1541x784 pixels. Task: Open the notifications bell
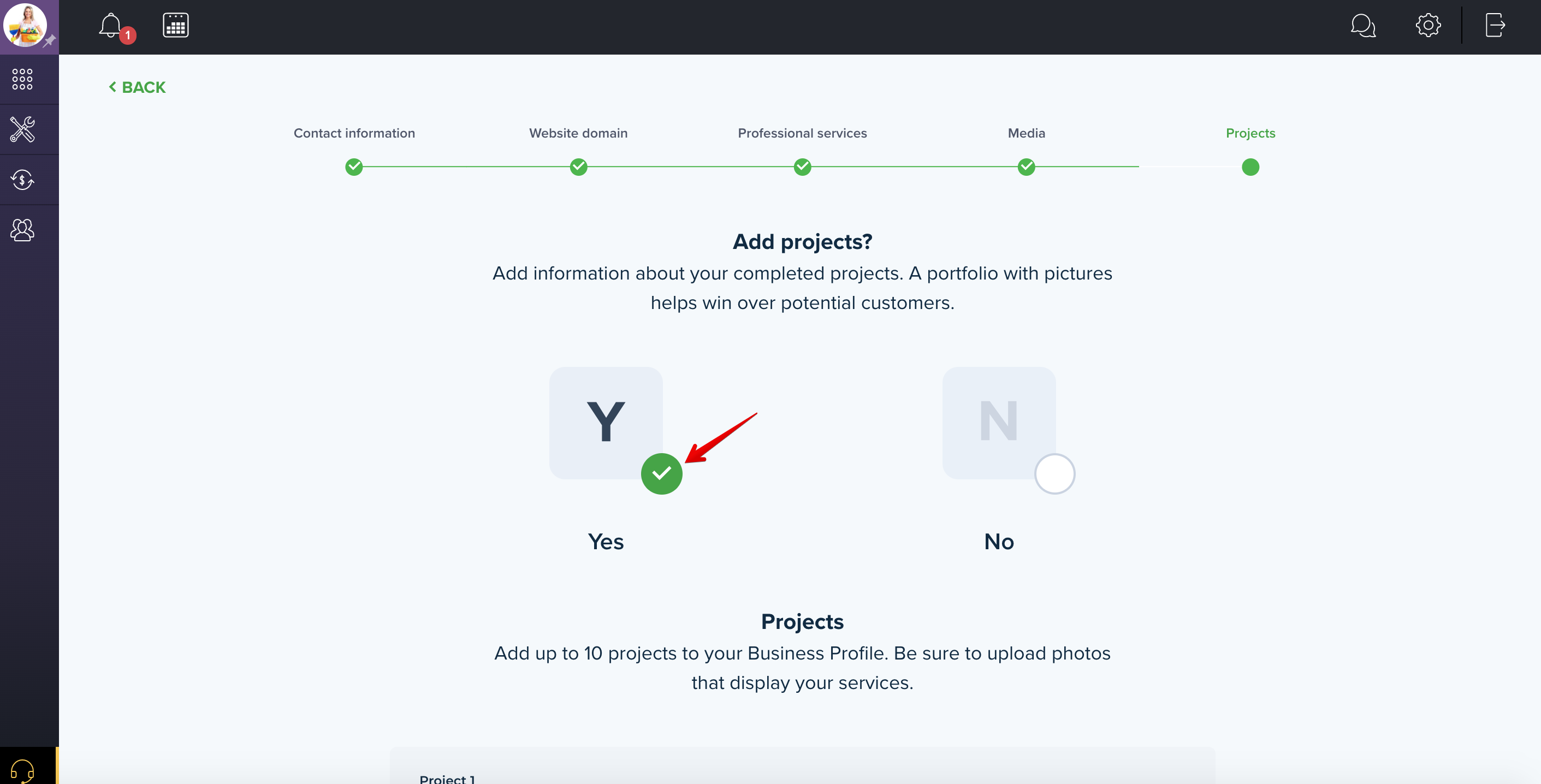point(111,26)
